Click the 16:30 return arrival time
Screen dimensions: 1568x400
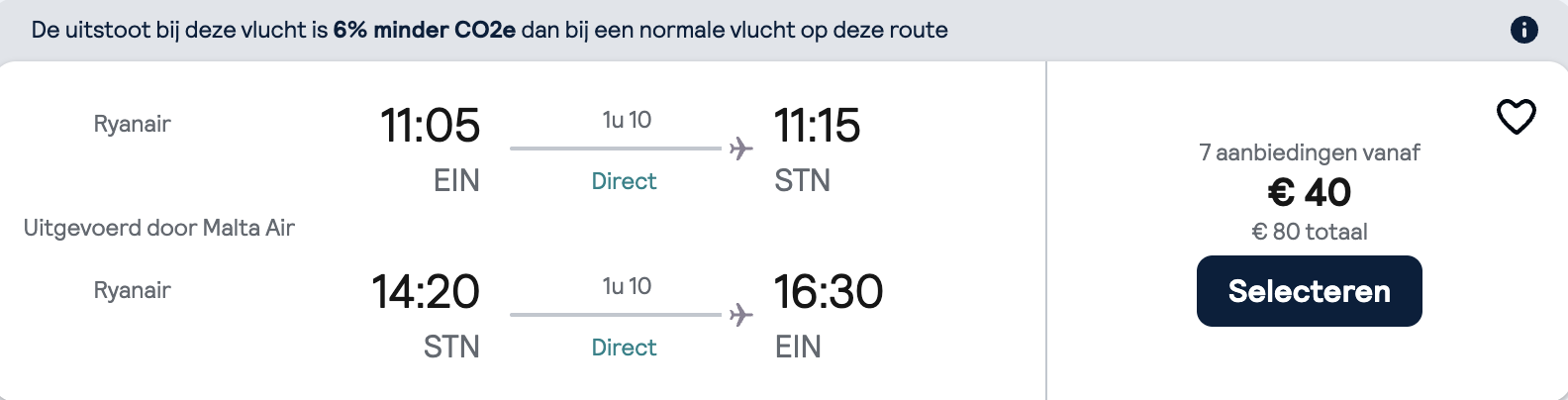point(828,292)
